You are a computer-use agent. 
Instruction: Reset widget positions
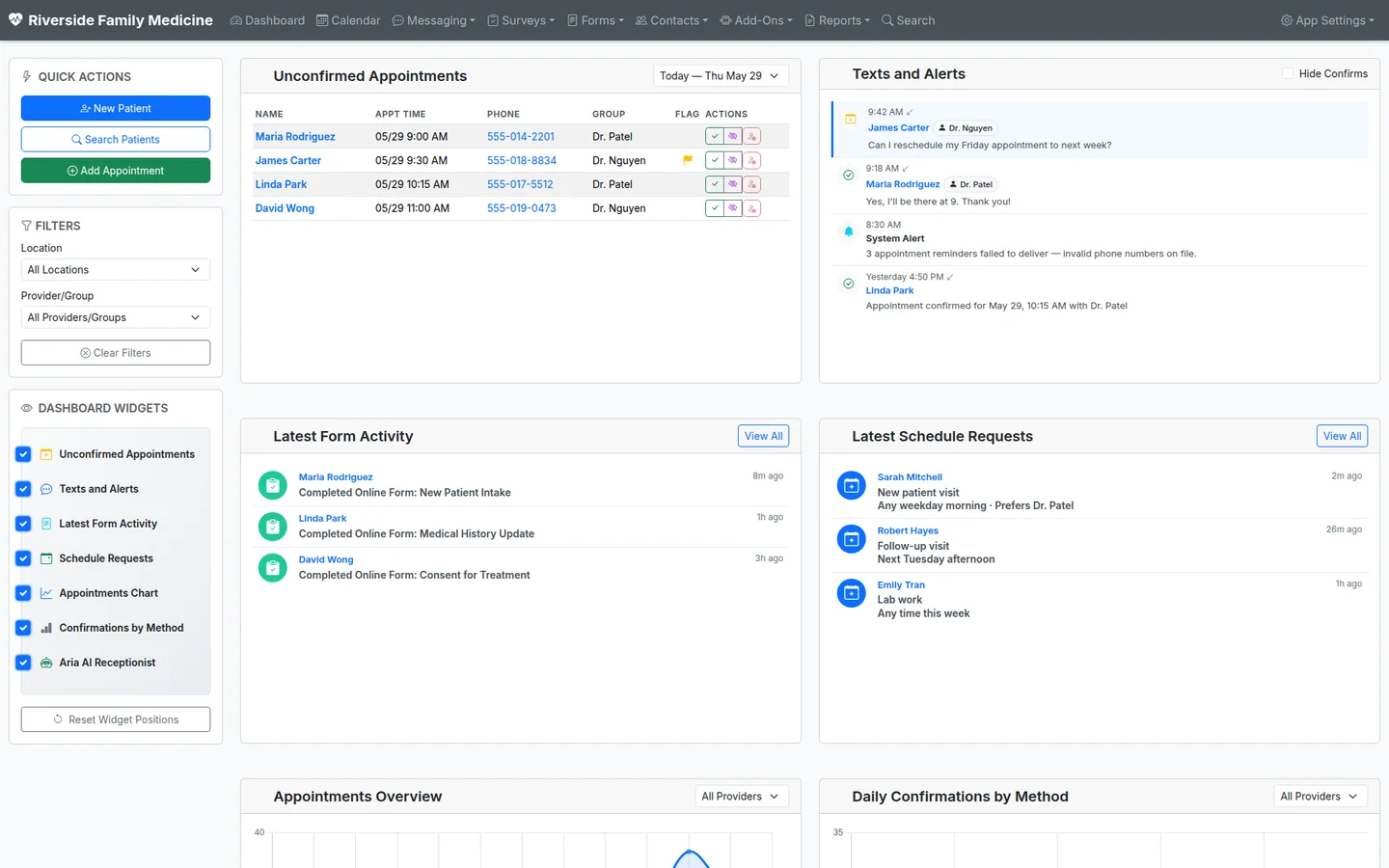pos(116,719)
